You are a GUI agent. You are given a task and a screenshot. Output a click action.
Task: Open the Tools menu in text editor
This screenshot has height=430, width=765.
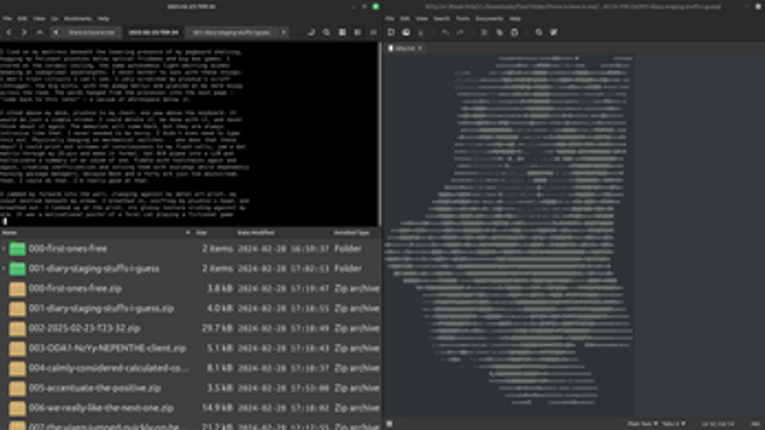[x=462, y=18]
